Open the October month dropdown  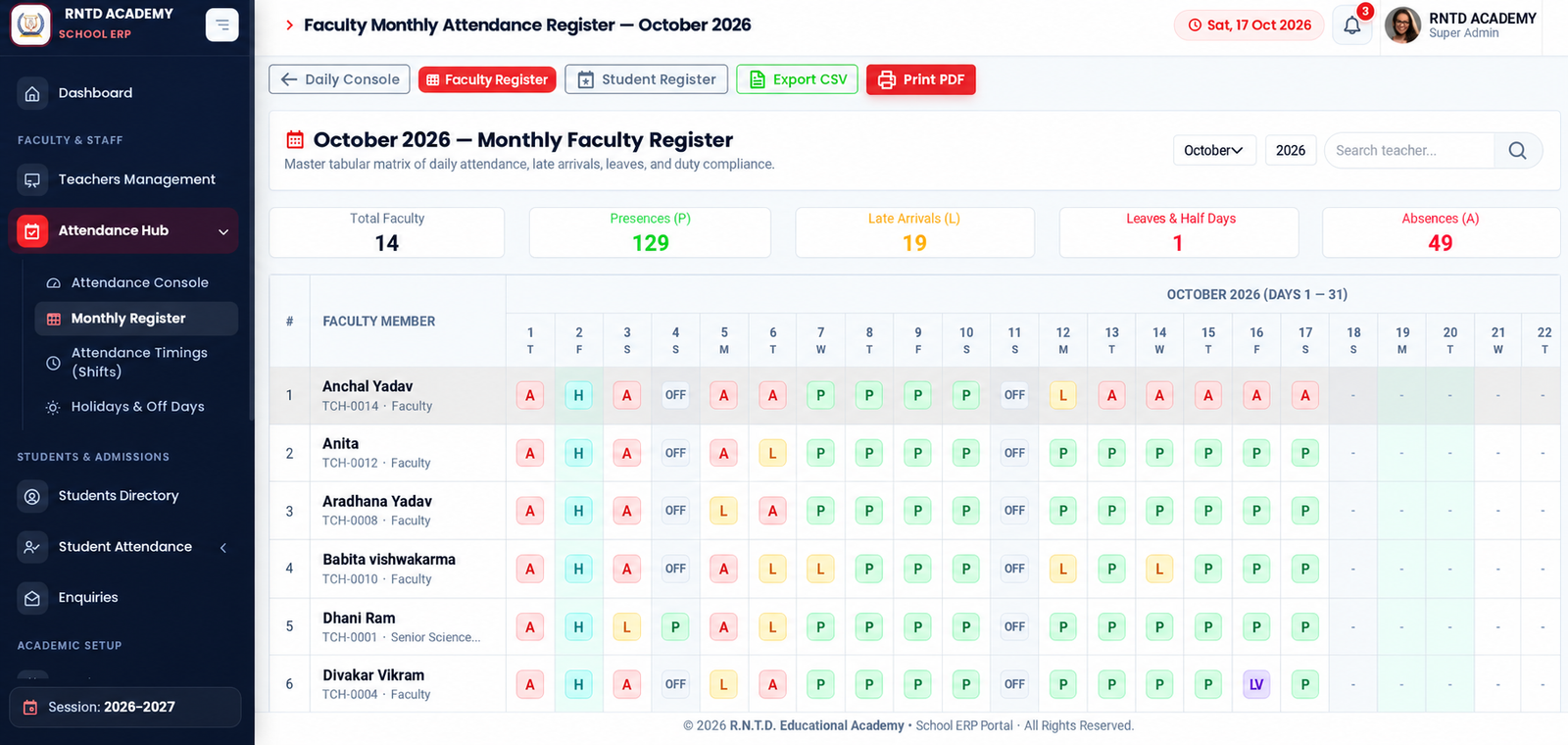coord(1214,150)
